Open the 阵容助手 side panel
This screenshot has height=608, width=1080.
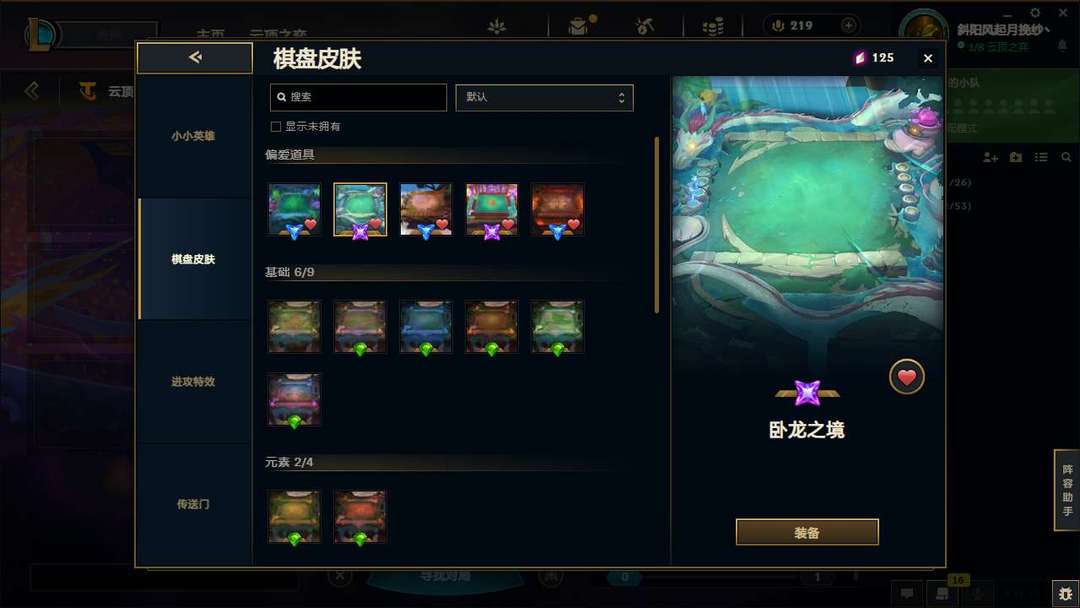click(1067, 490)
